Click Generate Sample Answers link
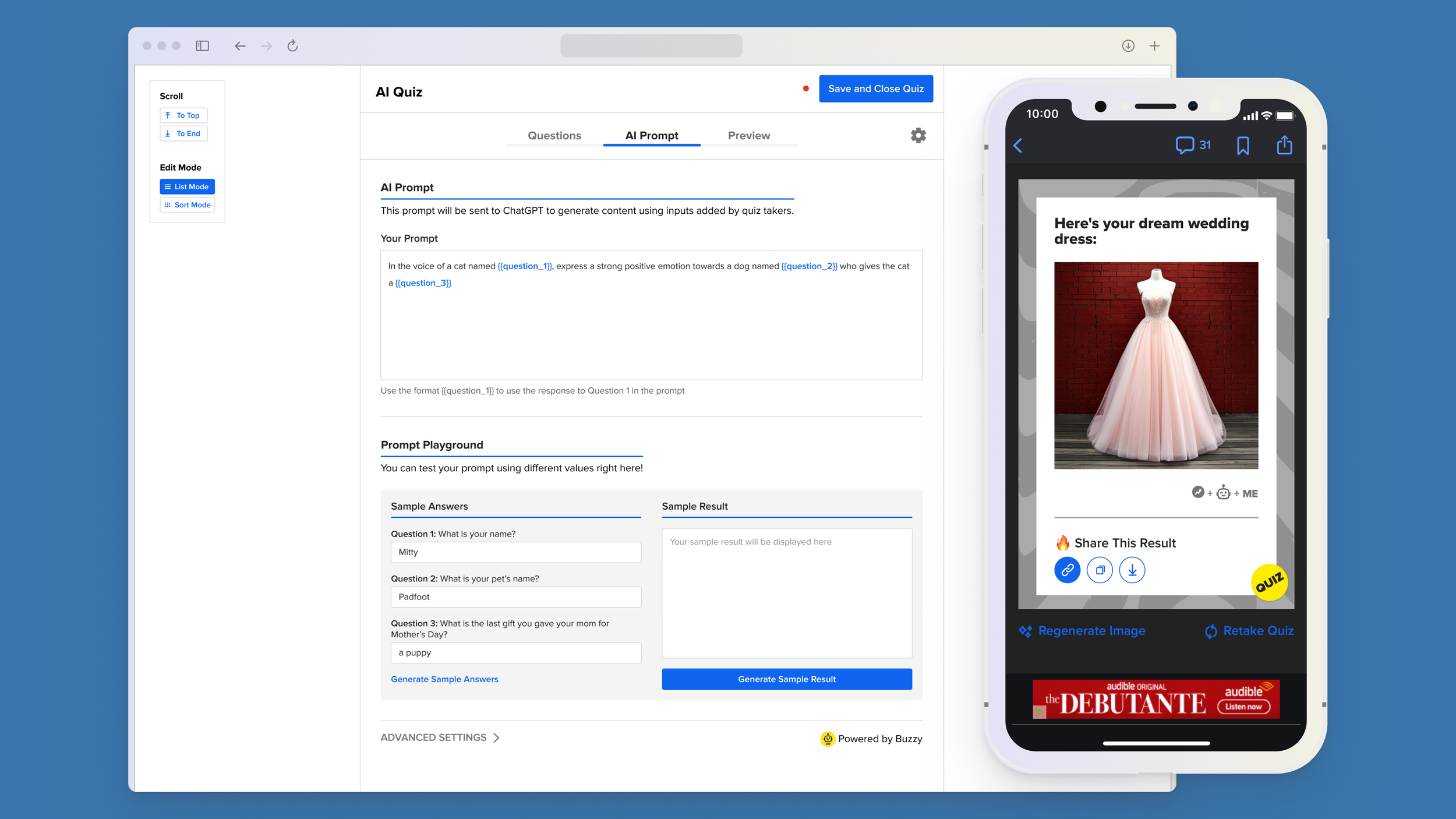Screen dimensions: 1456x819 pyautogui.click(x=444, y=679)
